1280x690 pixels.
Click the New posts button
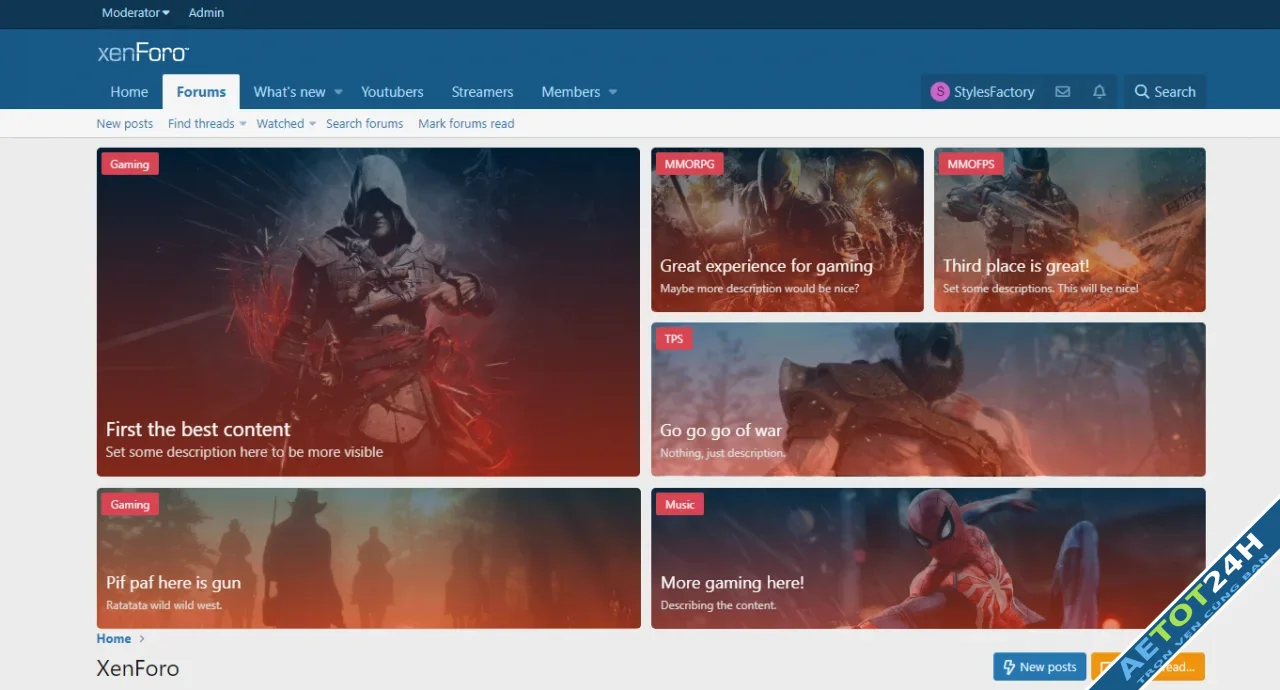pyautogui.click(x=1039, y=666)
